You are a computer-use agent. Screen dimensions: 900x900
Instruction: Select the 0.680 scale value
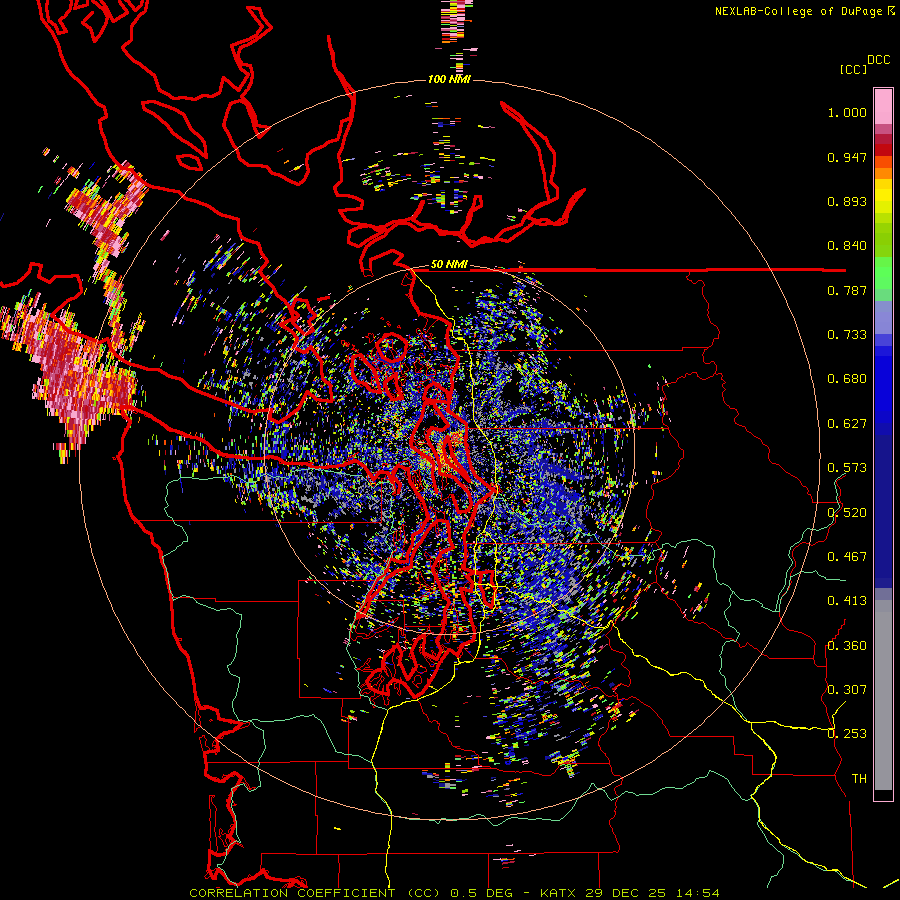coord(847,379)
